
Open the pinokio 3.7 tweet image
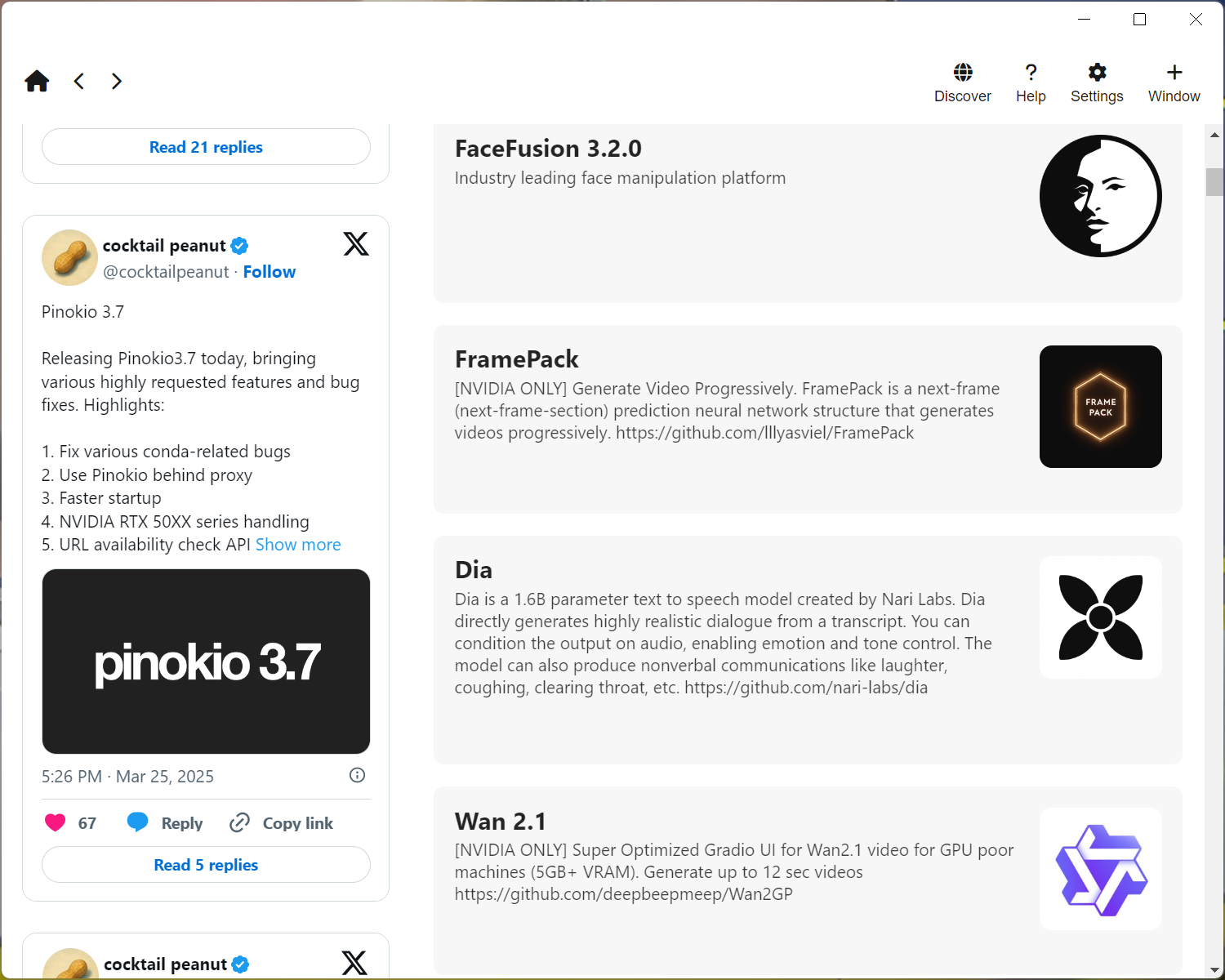click(206, 661)
